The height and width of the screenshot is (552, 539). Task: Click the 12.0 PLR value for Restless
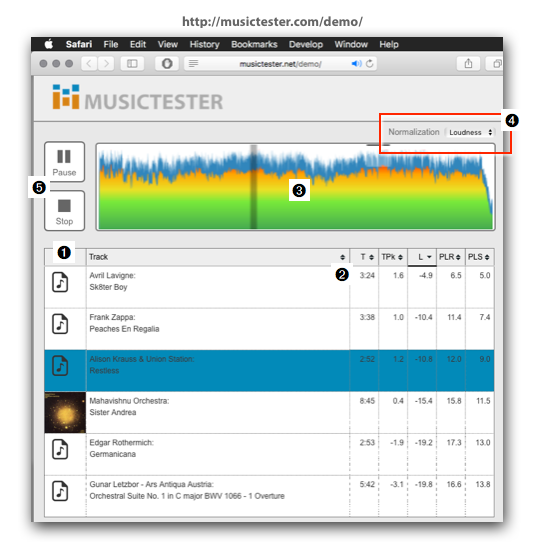pos(454,359)
